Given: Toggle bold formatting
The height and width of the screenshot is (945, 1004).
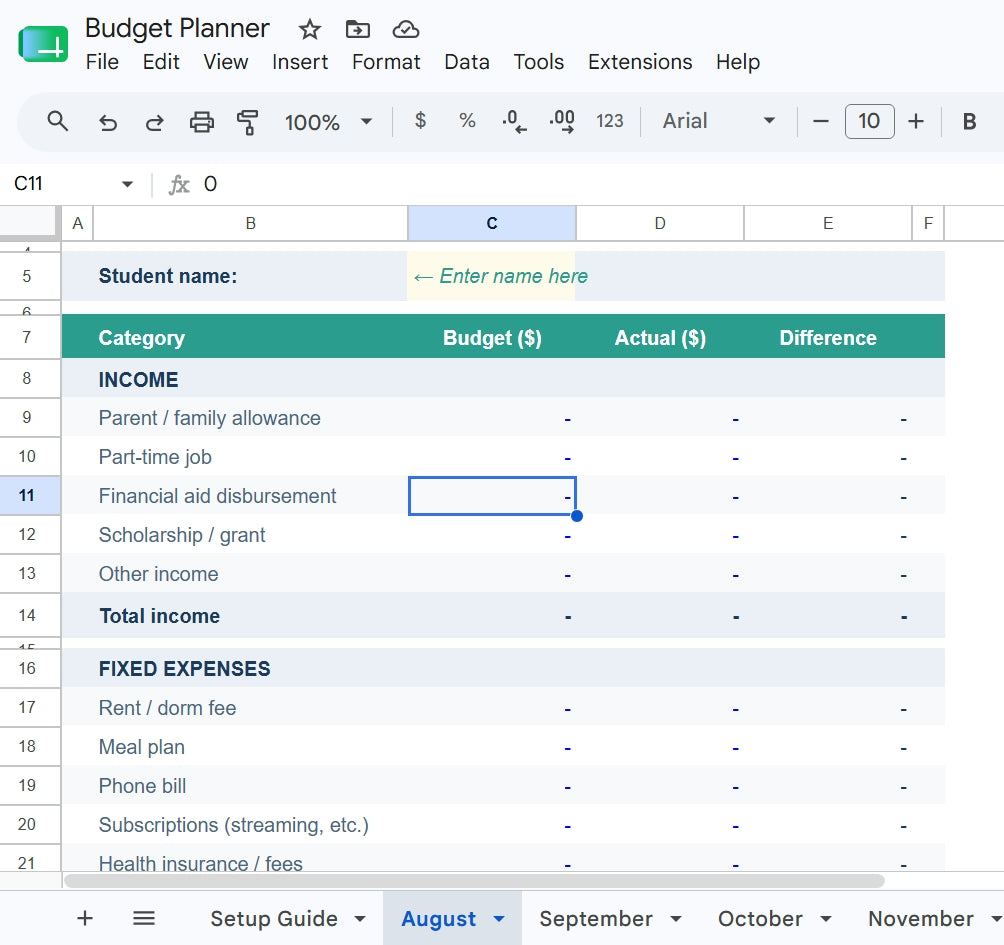Looking at the screenshot, I should pyautogui.click(x=969, y=121).
